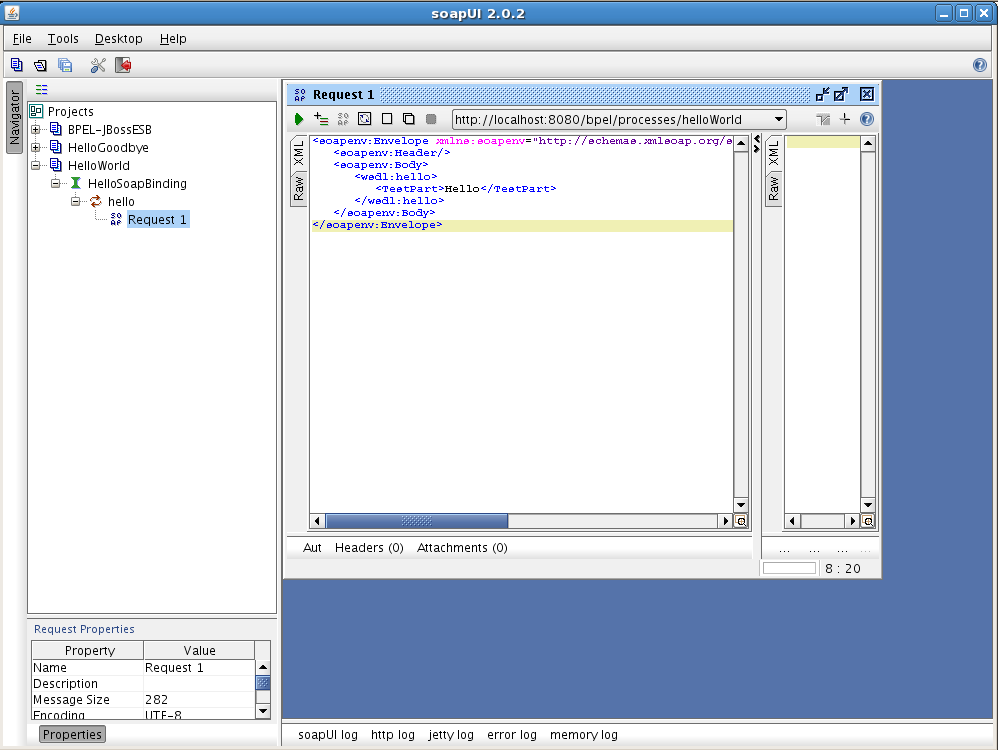This screenshot has height=750, width=998.
Task: Click the Recreate default request icon
Action: pyautogui.click(x=365, y=119)
